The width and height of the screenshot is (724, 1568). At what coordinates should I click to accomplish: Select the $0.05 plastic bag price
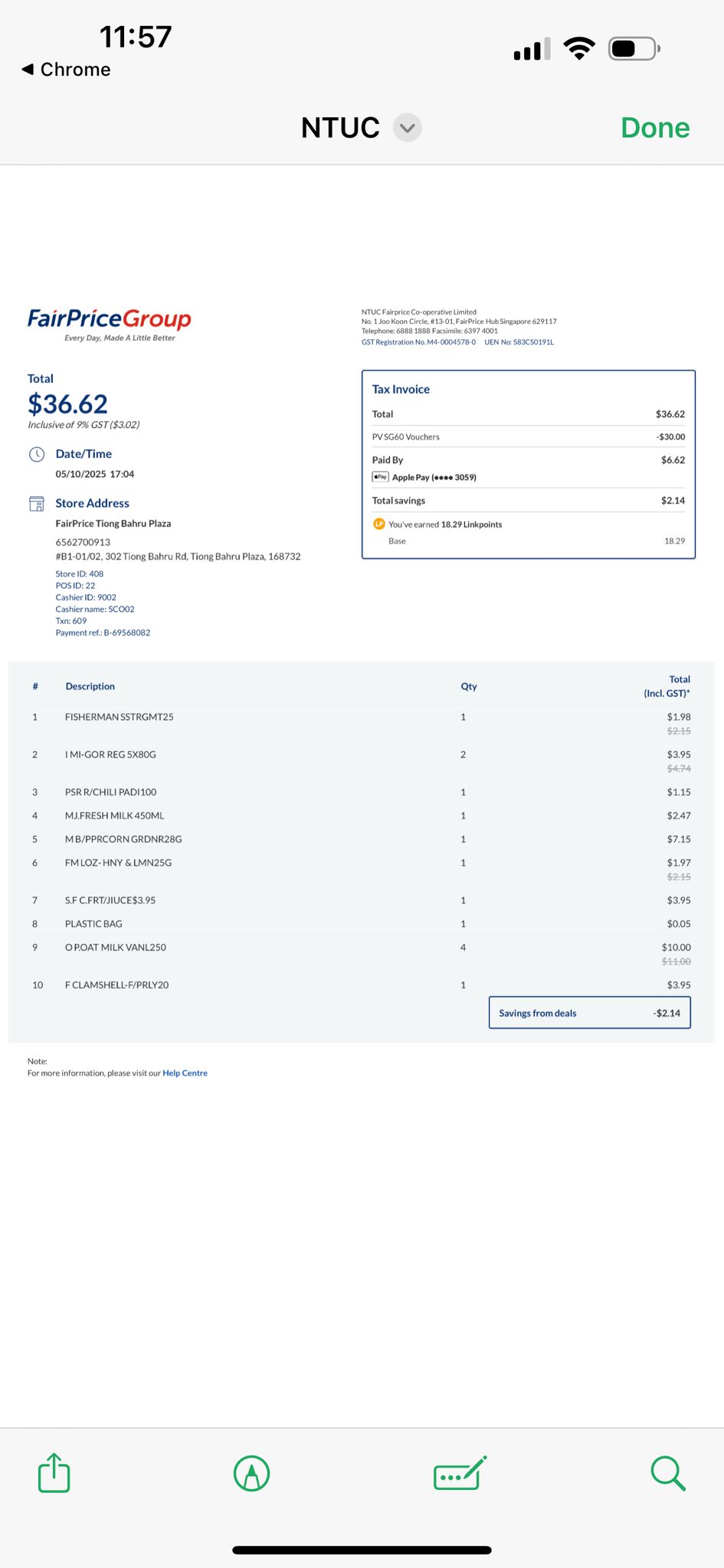click(x=679, y=924)
